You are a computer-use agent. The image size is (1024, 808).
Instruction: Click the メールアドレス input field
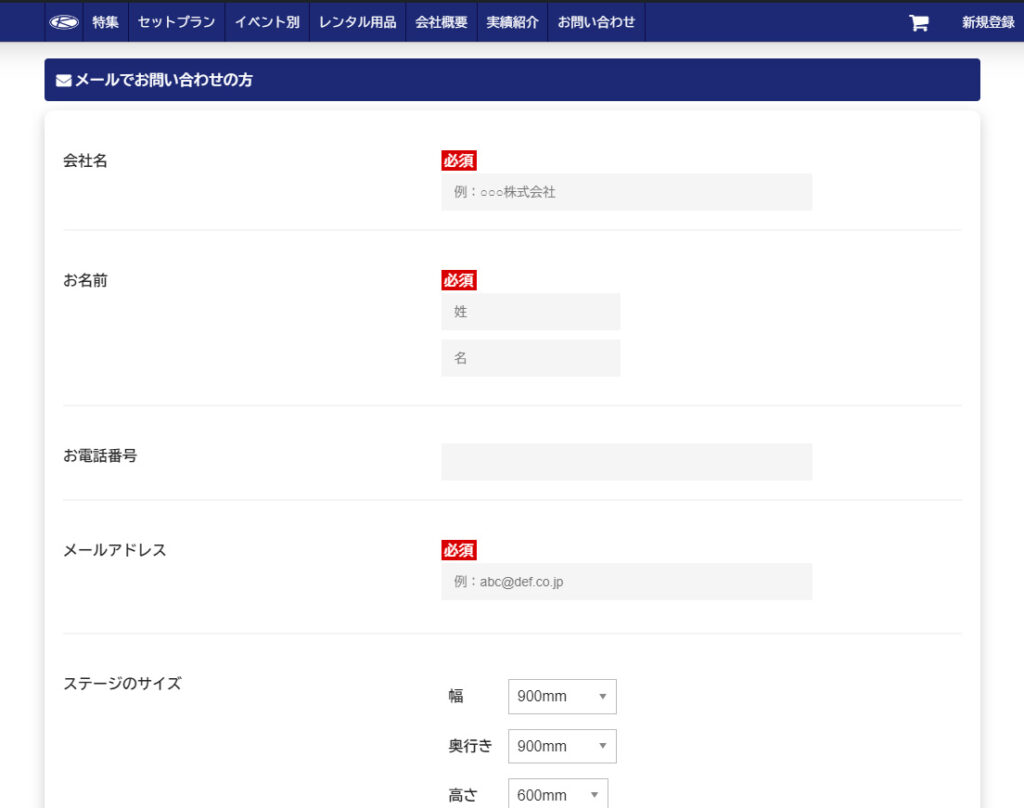pos(626,581)
